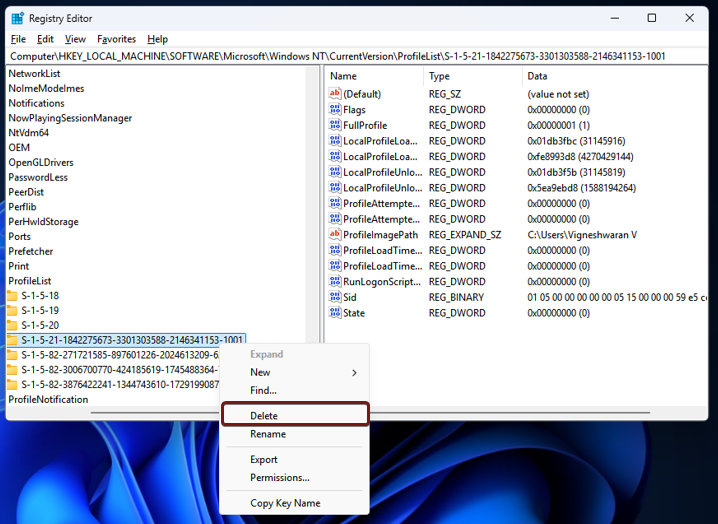The height and width of the screenshot is (524, 718).
Task: Open the New submenu arrow
Action: pyautogui.click(x=354, y=372)
